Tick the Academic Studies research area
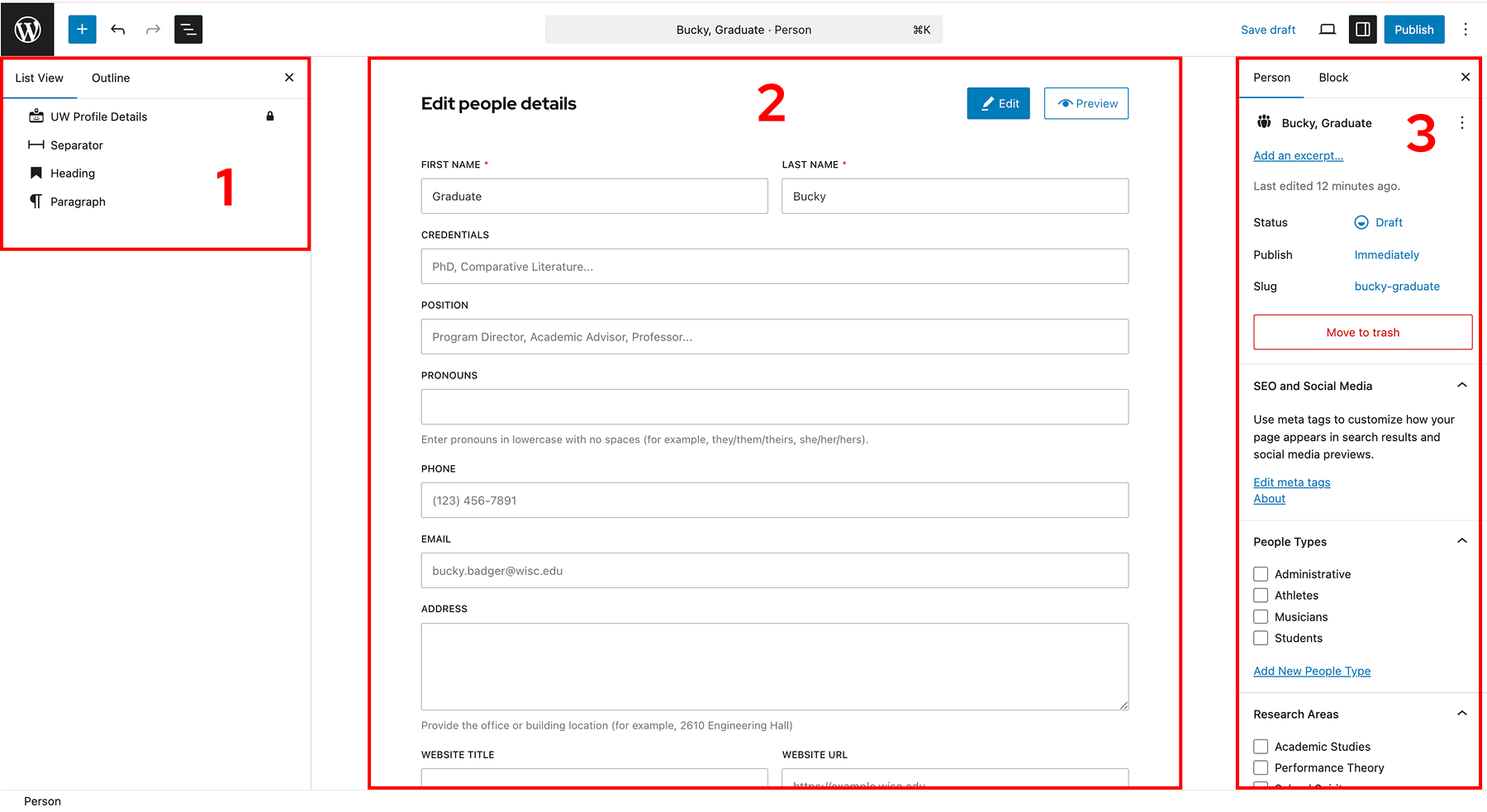The image size is (1487, 812). pyautogui.click(x=1261, y=747)
